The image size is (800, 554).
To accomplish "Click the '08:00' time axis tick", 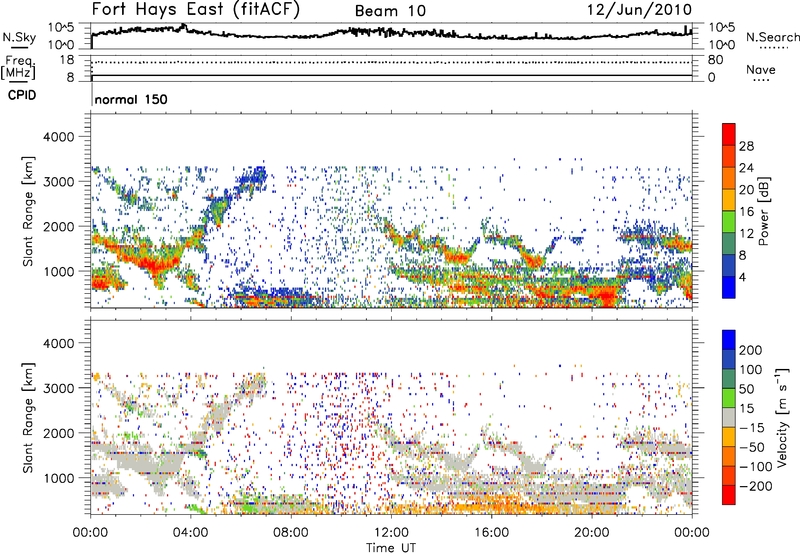I will click(291, 533).
